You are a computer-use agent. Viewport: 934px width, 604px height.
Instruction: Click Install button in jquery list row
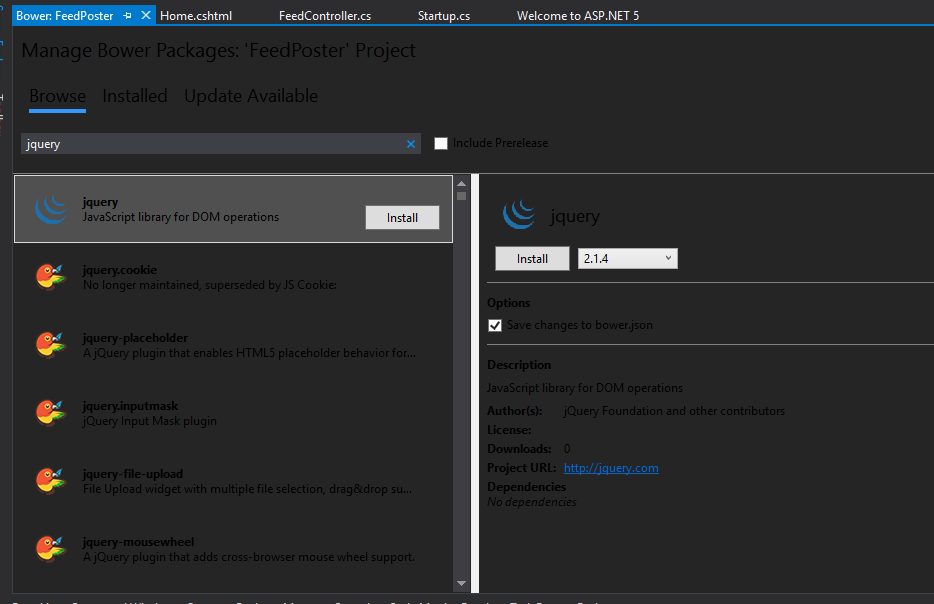pyautogui.click(x=402, y=217)
